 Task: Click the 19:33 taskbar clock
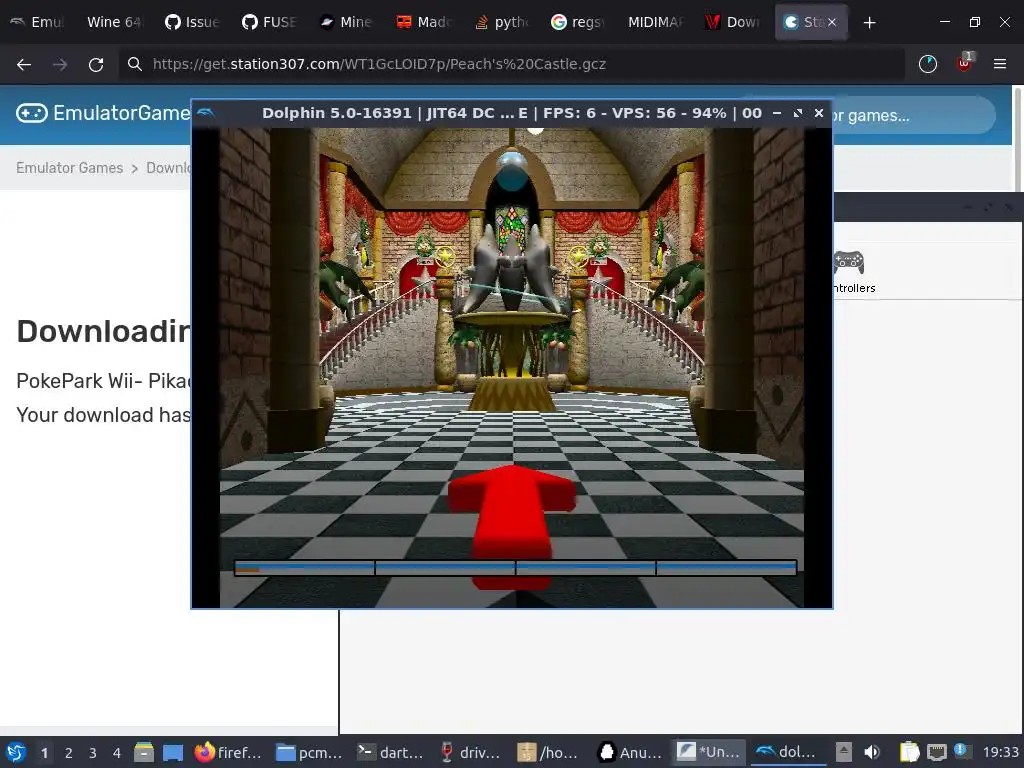click(1001, 753)
